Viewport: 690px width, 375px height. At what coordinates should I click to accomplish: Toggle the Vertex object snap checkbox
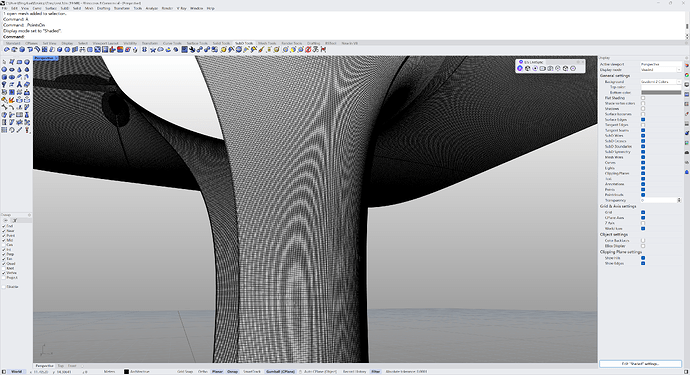[x=4, y=273]
